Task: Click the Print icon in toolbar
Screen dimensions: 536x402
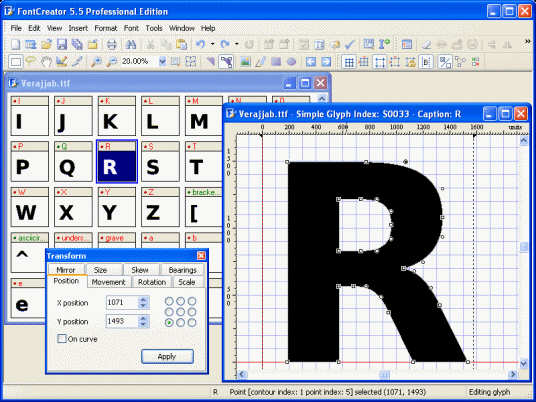Action: pyautogui.click(x=112, y=44)
